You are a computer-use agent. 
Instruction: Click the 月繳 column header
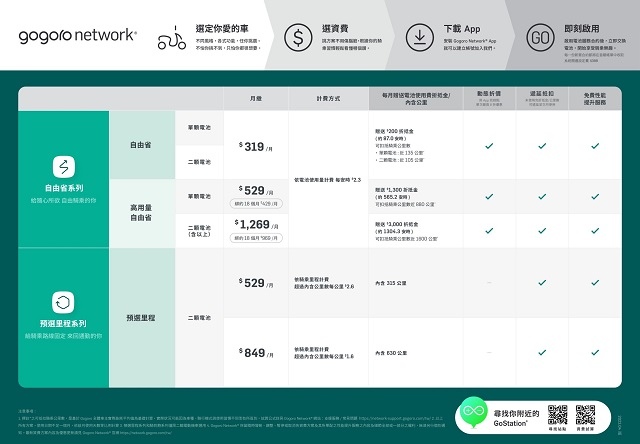(256, 98)
